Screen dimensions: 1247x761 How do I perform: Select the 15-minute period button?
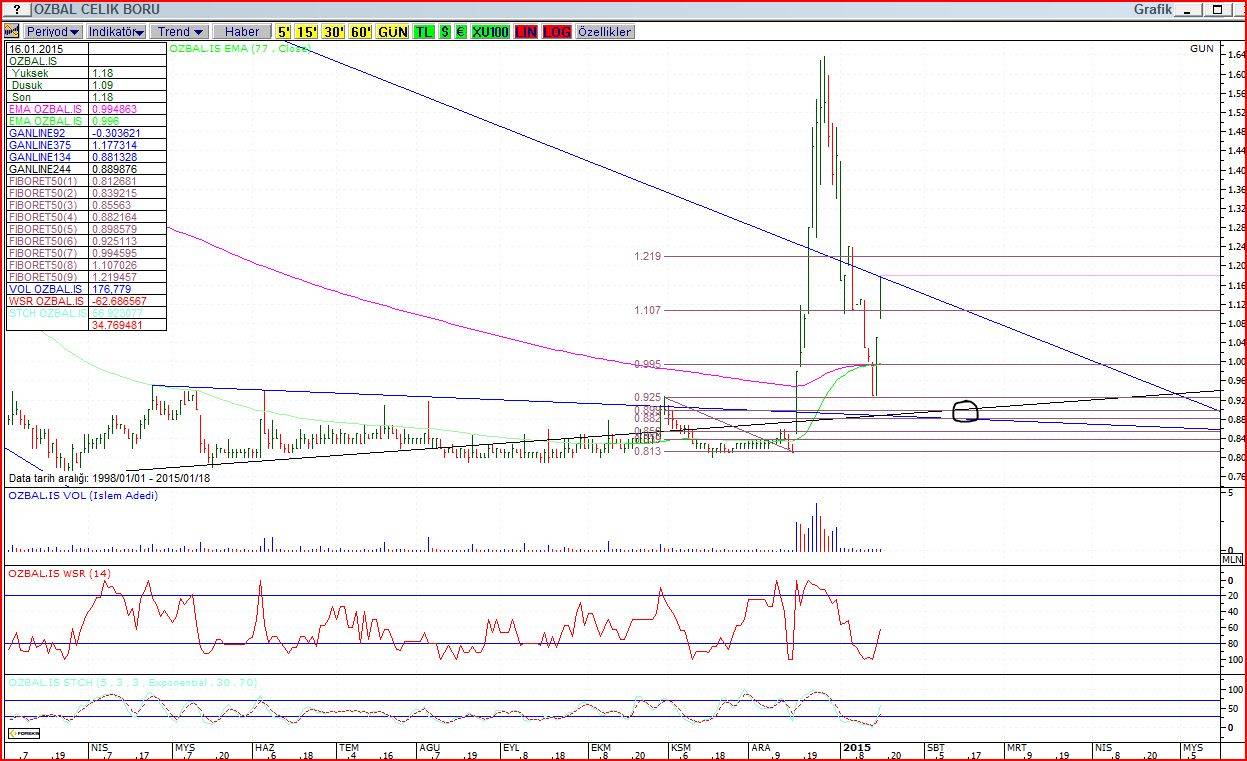307,32
